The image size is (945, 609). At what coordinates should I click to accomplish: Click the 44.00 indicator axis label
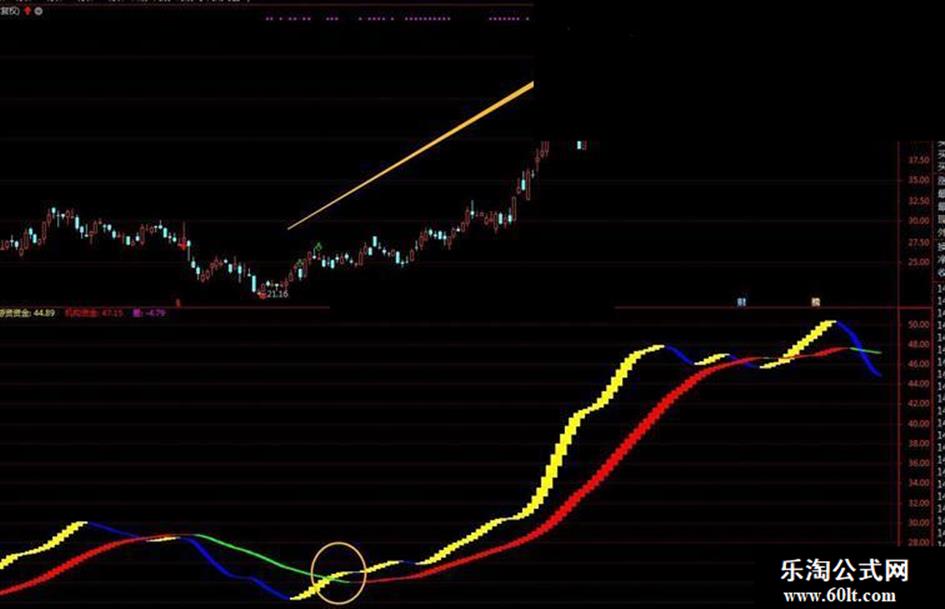918,384
